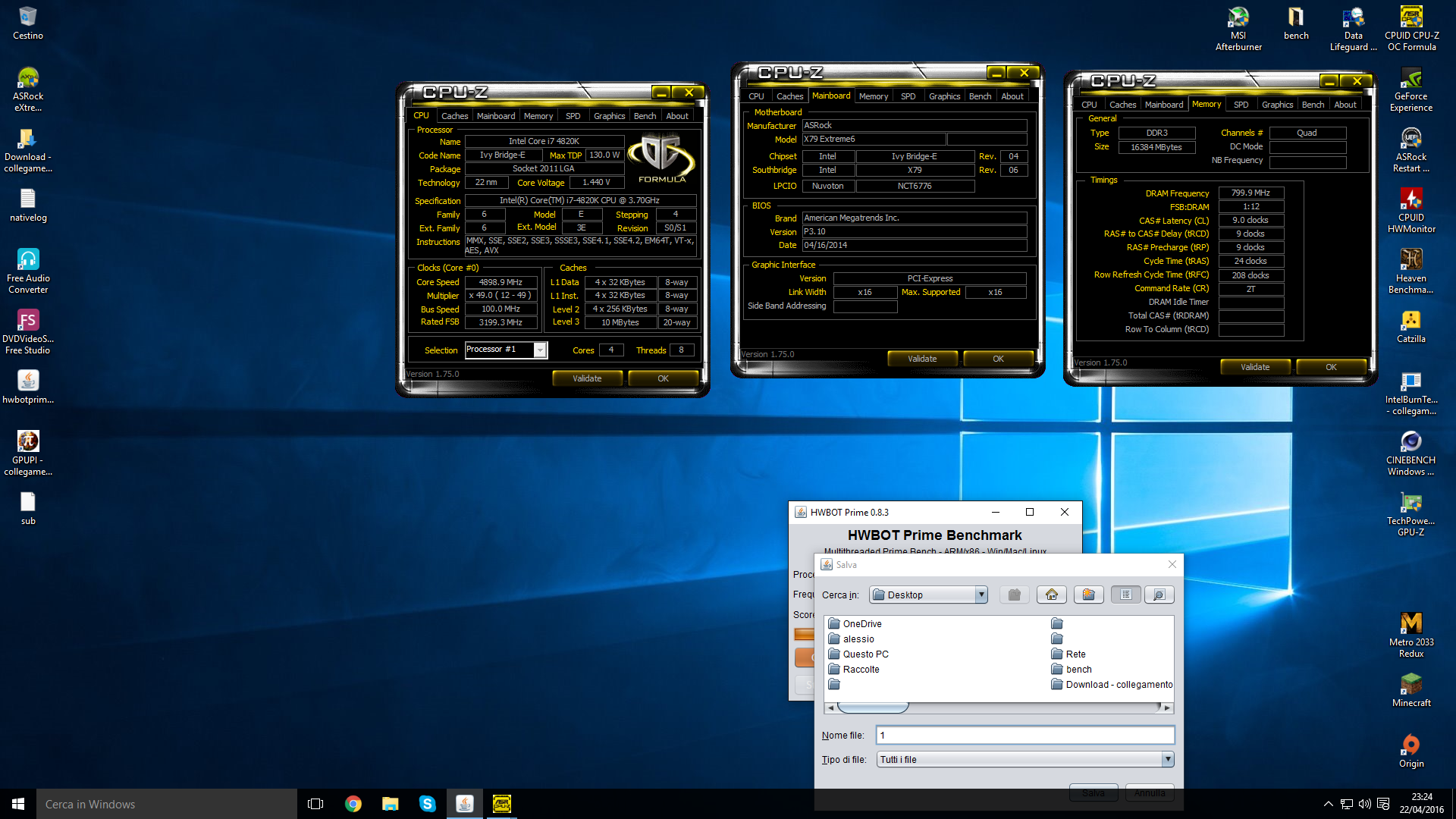The width and height of the screenshot is (1456, 819).
Task: Click OK in CPU-Z Mainboard window
Action: point(998,359)
